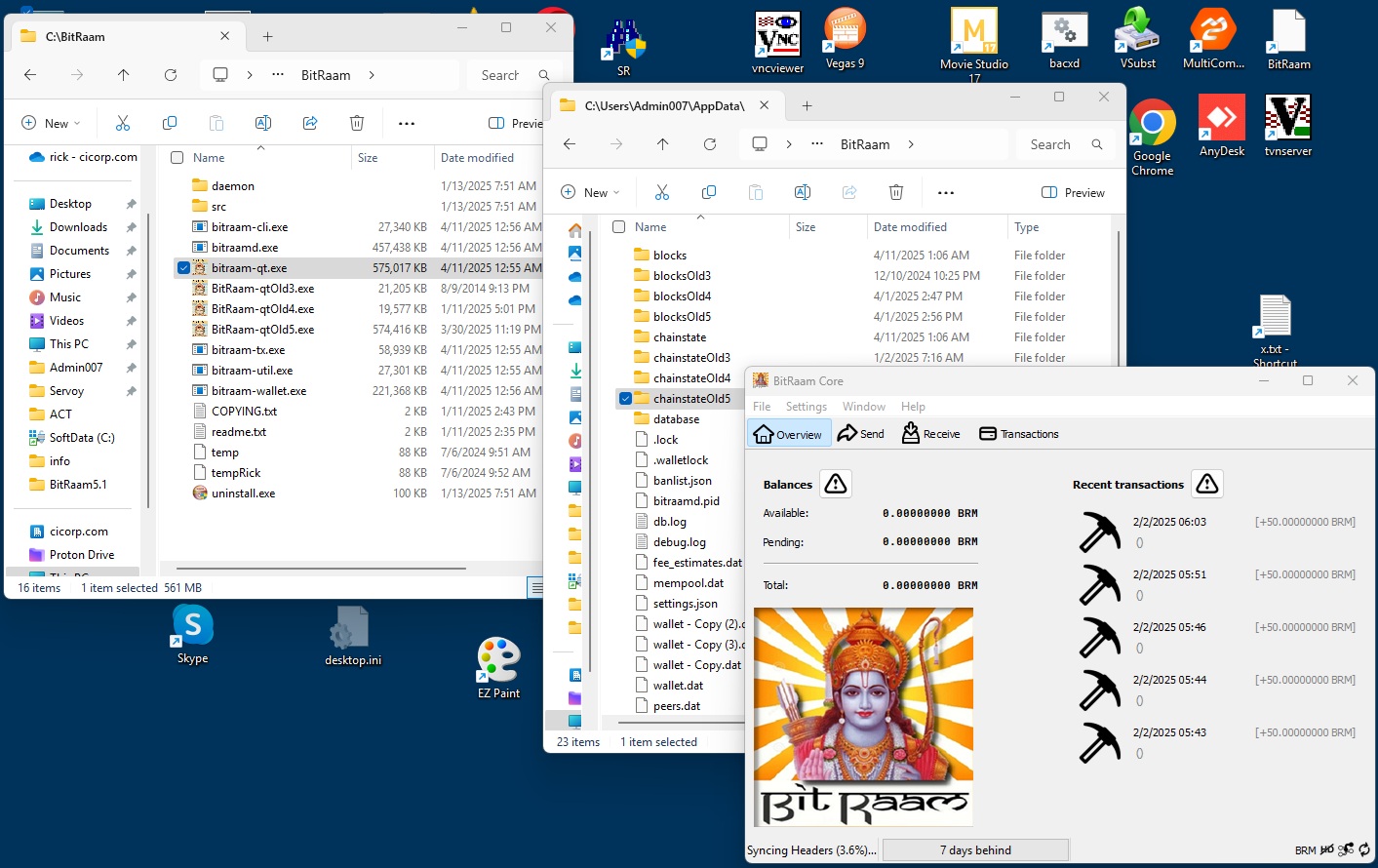Click the Vegas 9 desktop icon
This screenshot has height=868, width=1378.
(845, 39)
